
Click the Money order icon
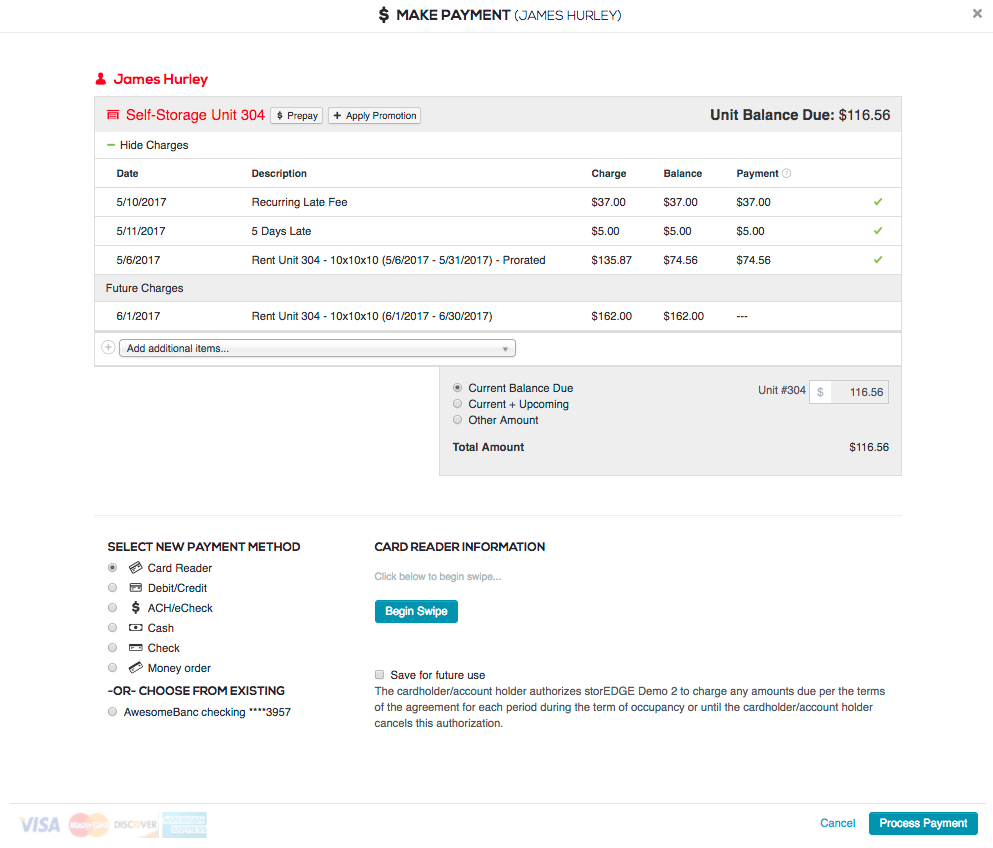tap(135, 667)
